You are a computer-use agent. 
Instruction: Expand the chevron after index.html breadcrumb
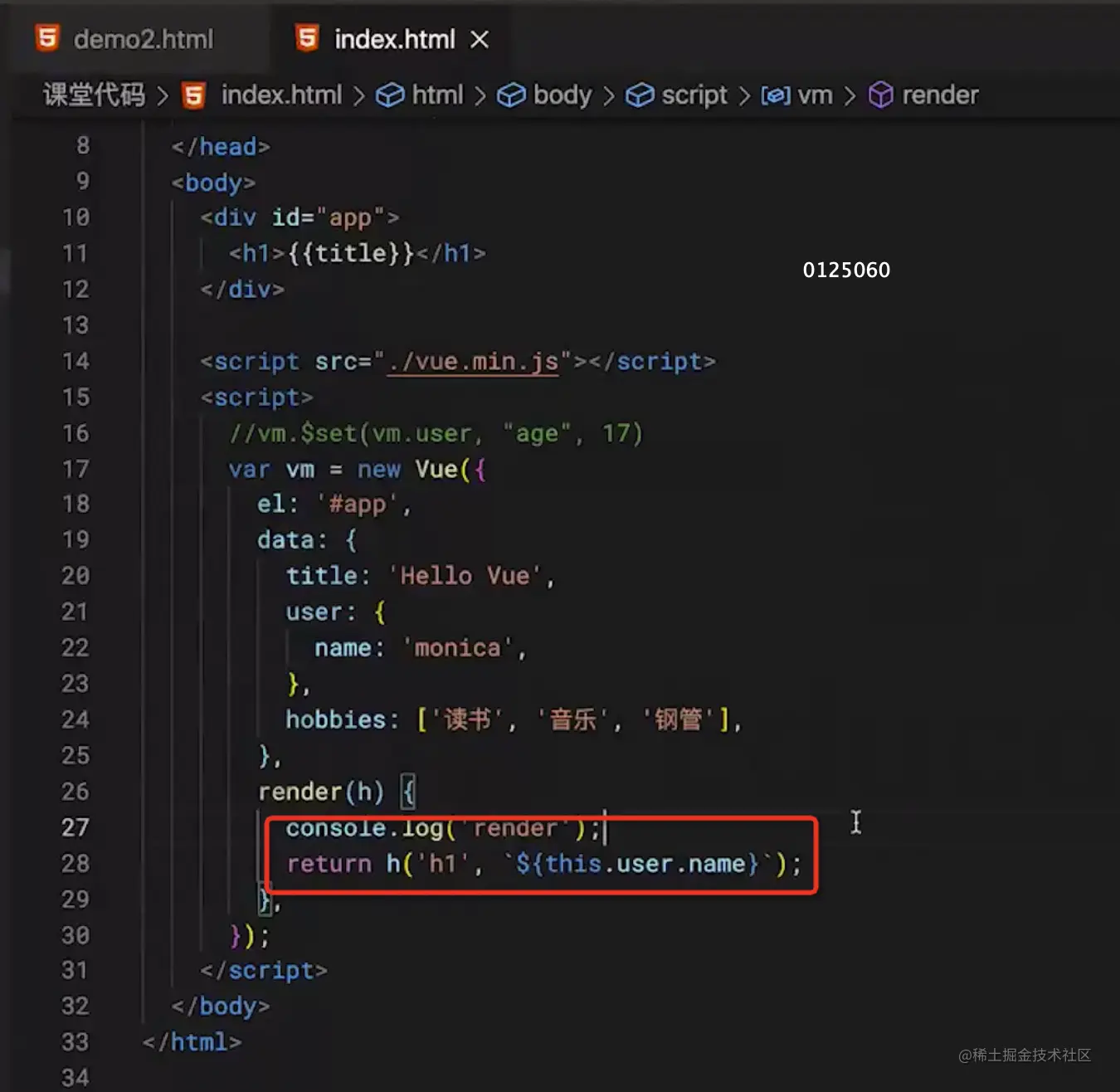tap(358, 97)
